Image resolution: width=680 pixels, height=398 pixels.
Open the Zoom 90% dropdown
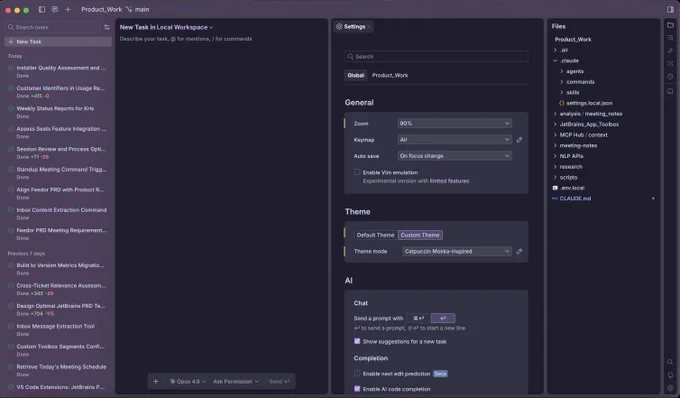[x=454, y=124]
